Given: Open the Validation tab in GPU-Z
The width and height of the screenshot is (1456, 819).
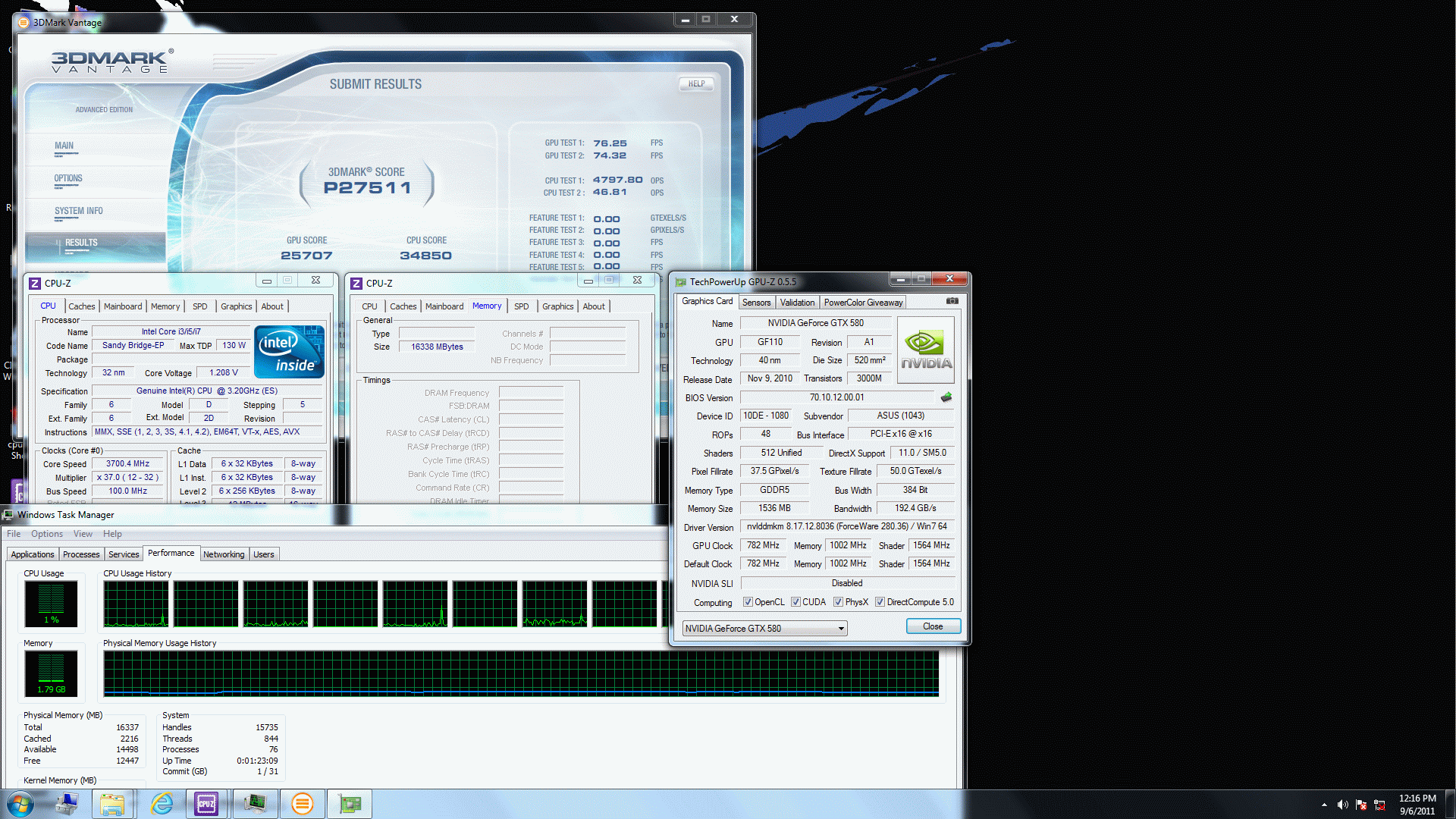Looking at the screenshot, I should pos(797,303).
